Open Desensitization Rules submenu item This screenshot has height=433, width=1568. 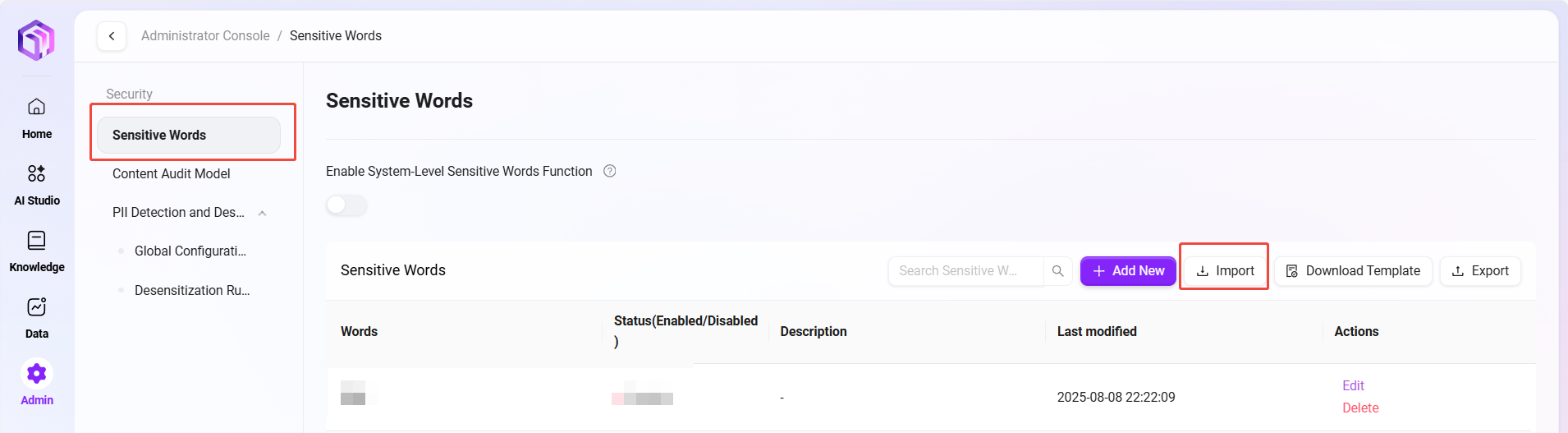tap(191, 290)
